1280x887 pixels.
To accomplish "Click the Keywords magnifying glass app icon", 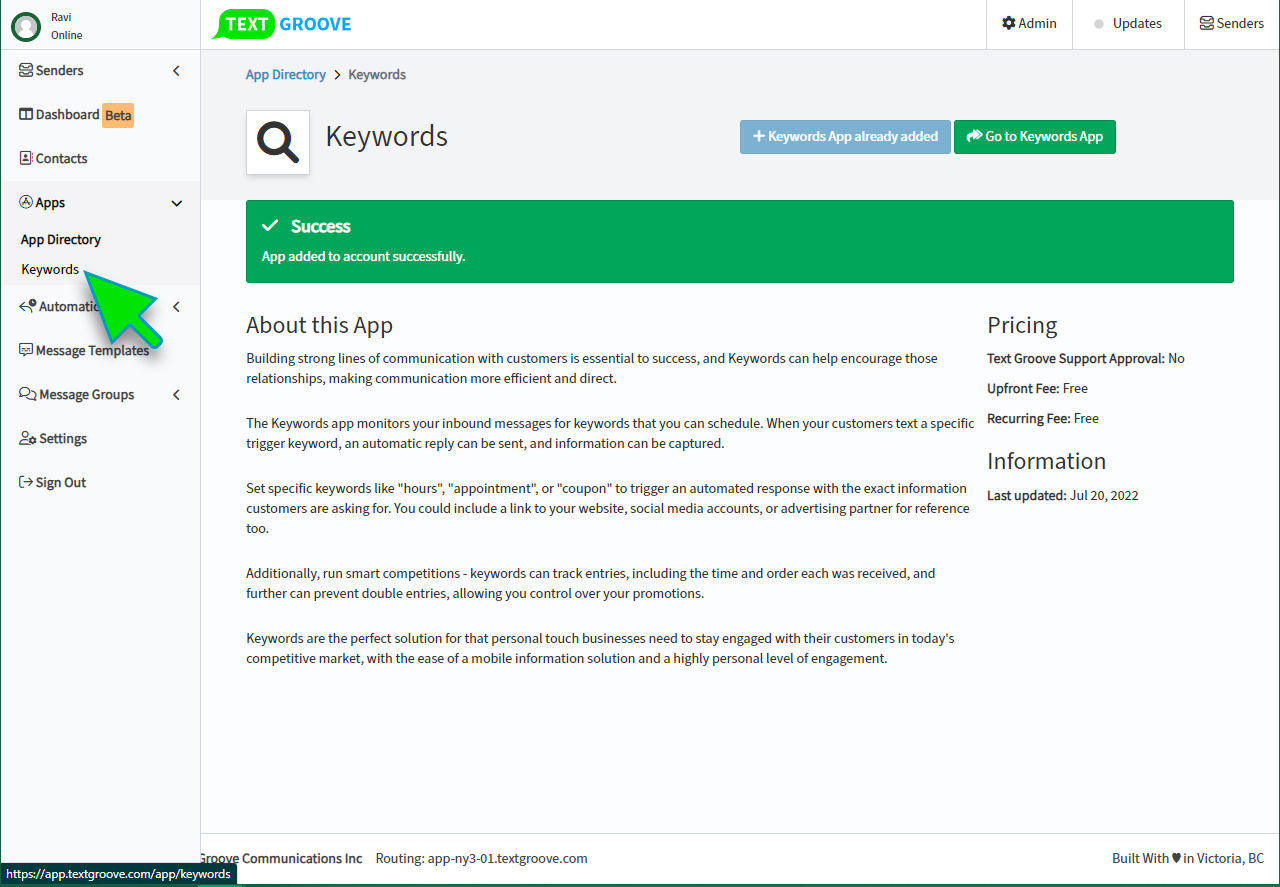I will point(278,142).
